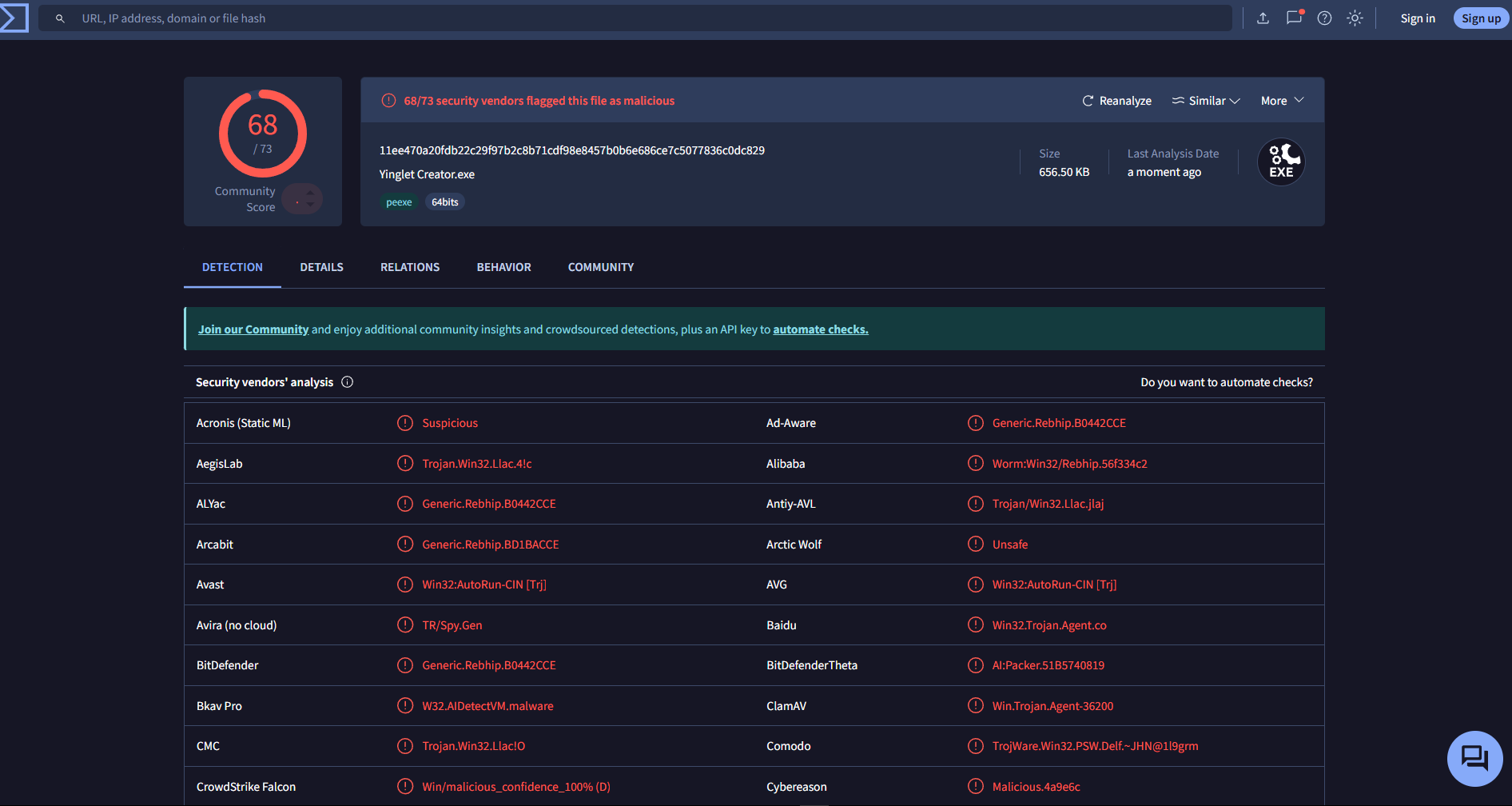The height and width of the screenshot is (806, 1512).
Task: Click the alert icon beside Worm:Win32/Rebhip.56f334c2
Action: click(975, 464)
